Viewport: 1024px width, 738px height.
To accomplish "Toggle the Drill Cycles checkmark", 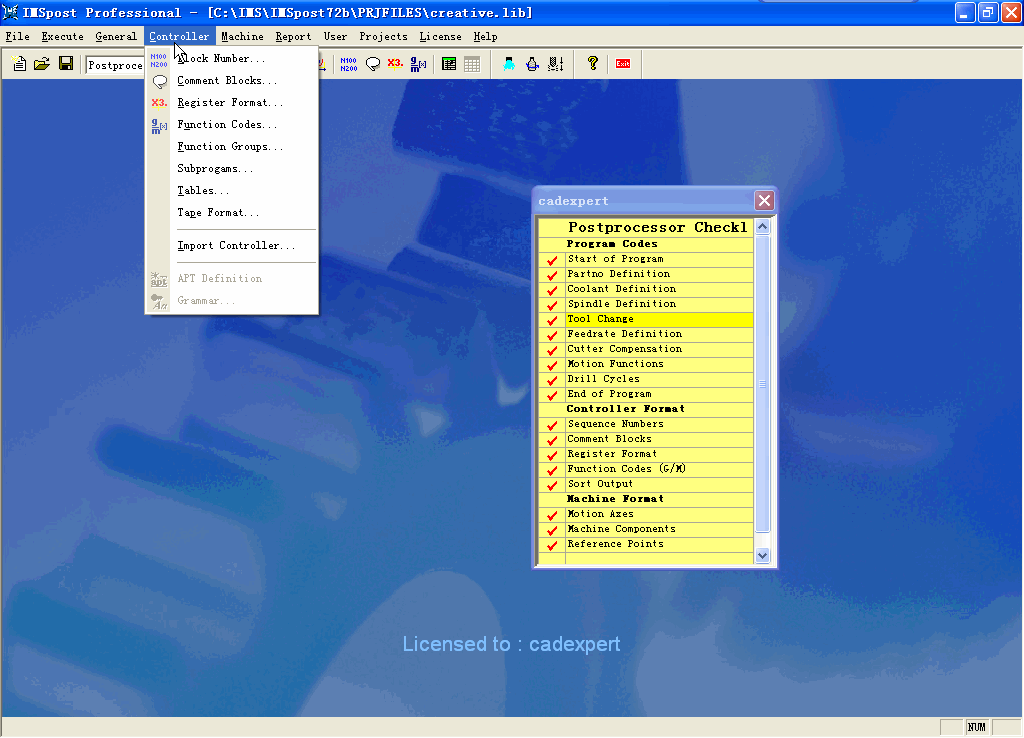I will pos(552,380).
